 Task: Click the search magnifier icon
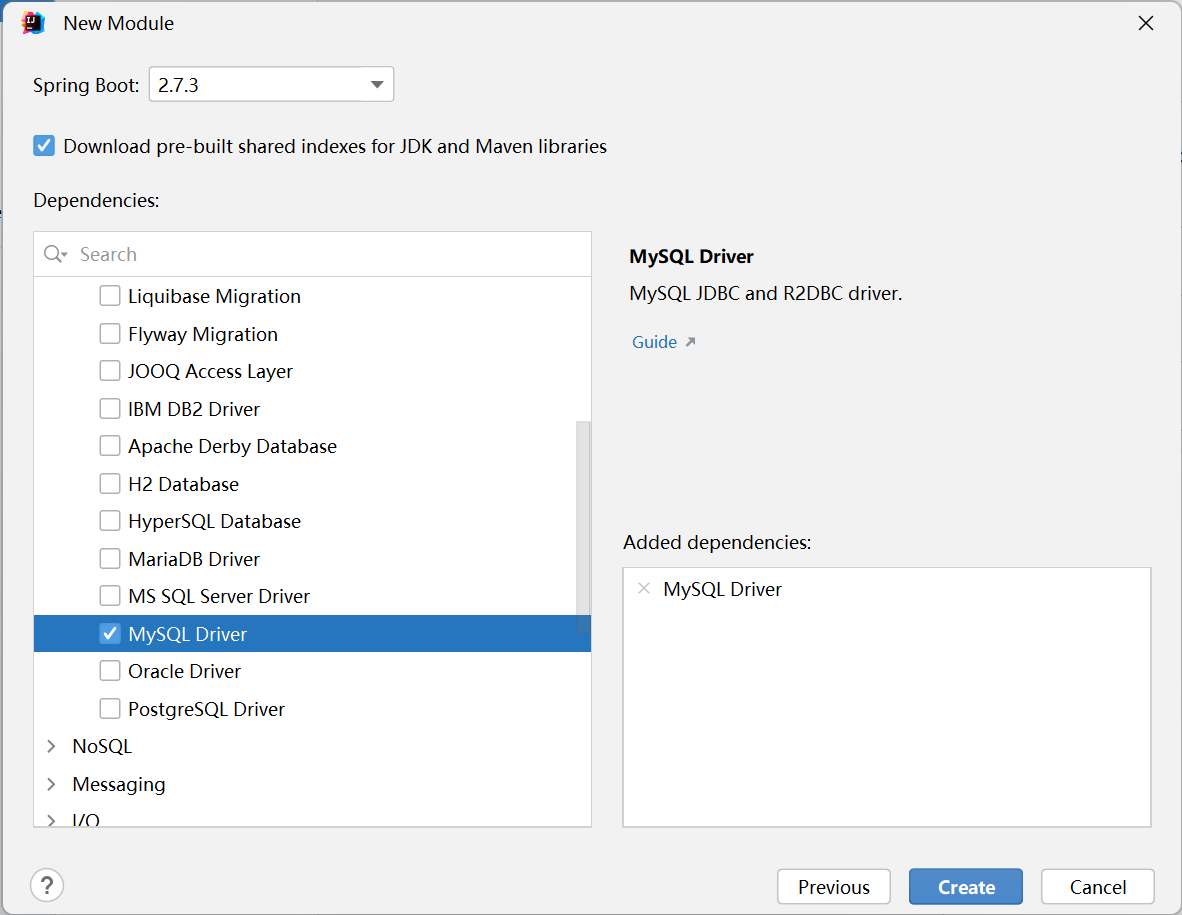pos(55,254)
